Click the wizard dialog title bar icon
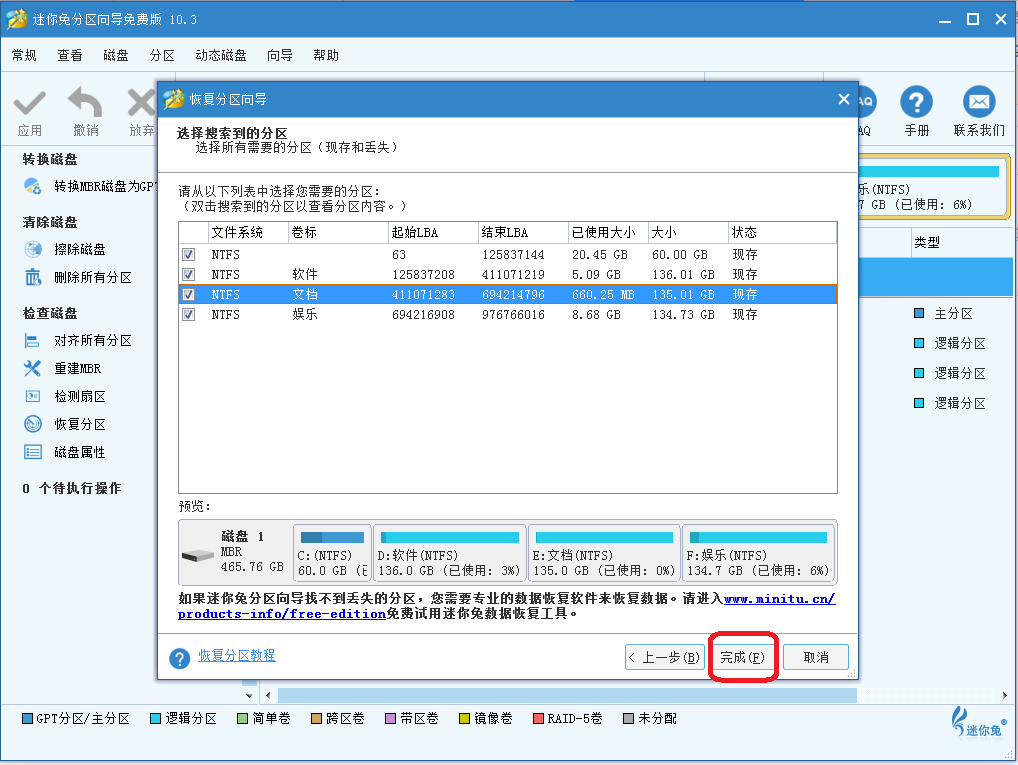The width and height of the screenshot is (1018, 765). point(173,99)
